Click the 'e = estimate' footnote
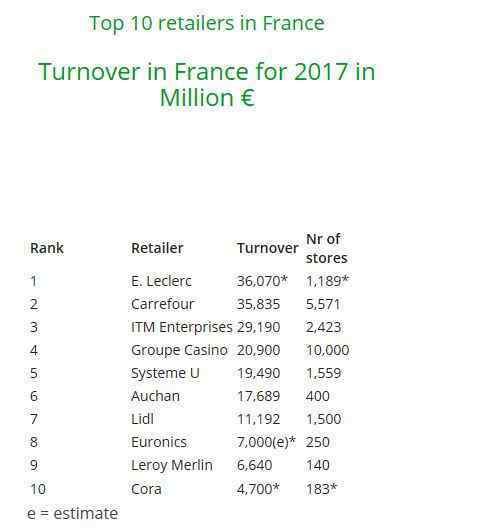Screen dimensions: 483x529 click(73, 513)
